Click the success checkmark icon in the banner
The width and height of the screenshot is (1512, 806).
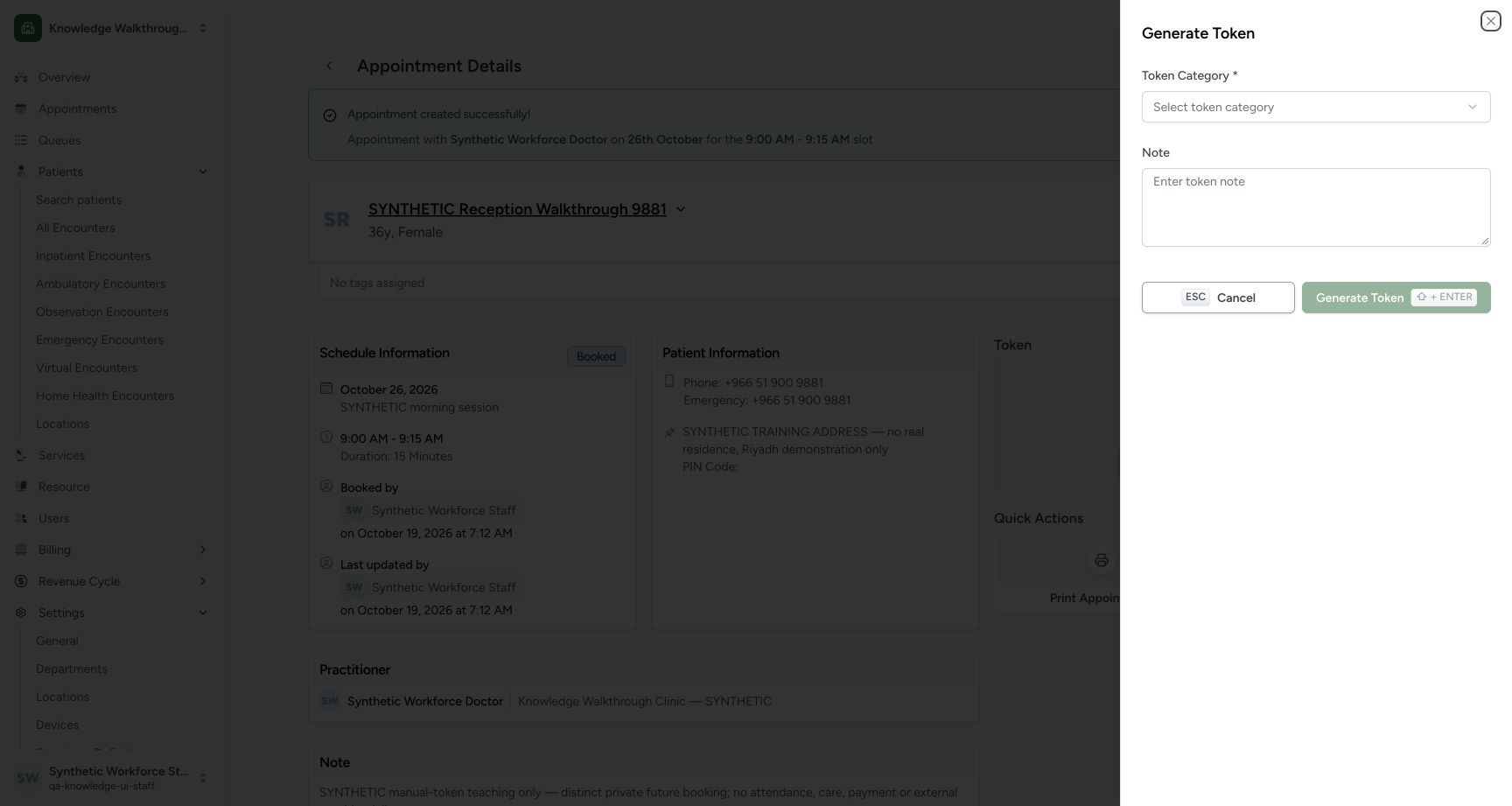(x=330, y=116)
